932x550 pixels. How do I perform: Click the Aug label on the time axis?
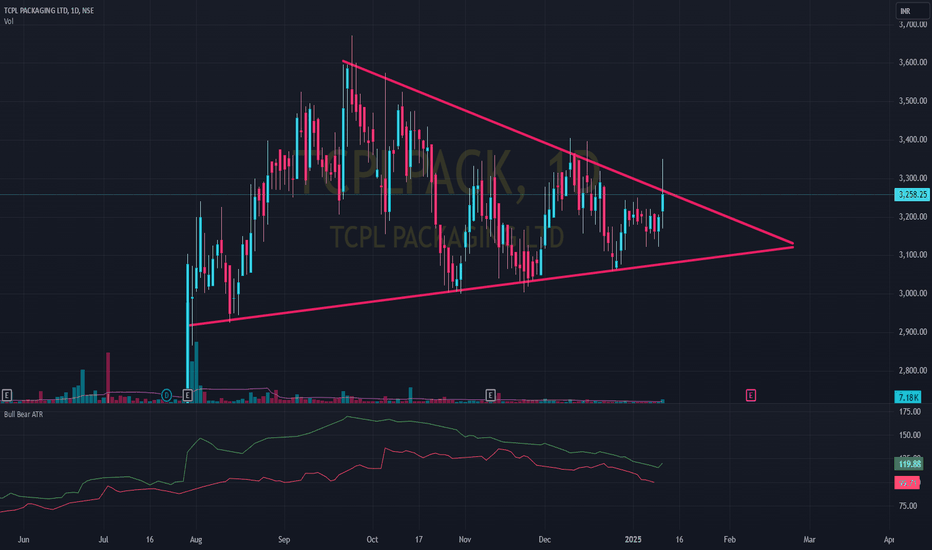[196, 540]
